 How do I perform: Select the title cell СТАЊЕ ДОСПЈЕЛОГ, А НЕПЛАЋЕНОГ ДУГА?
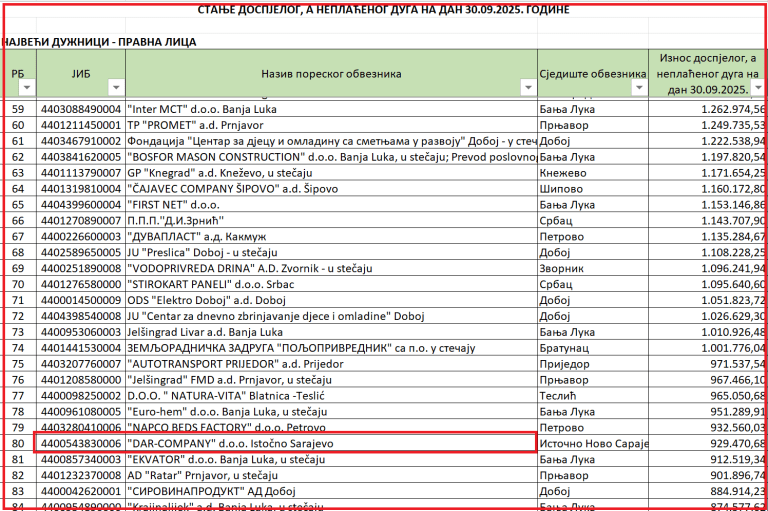point(384,9)
